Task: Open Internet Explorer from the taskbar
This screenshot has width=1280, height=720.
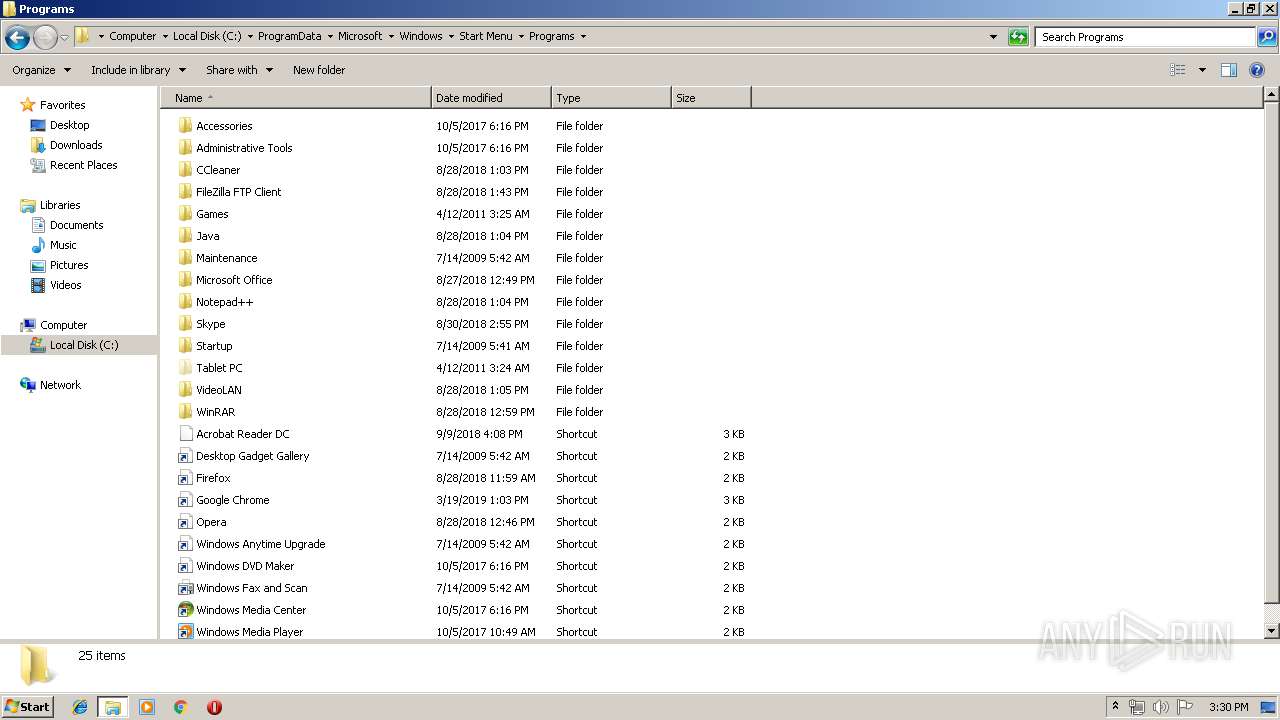Action: click(80, 707)
